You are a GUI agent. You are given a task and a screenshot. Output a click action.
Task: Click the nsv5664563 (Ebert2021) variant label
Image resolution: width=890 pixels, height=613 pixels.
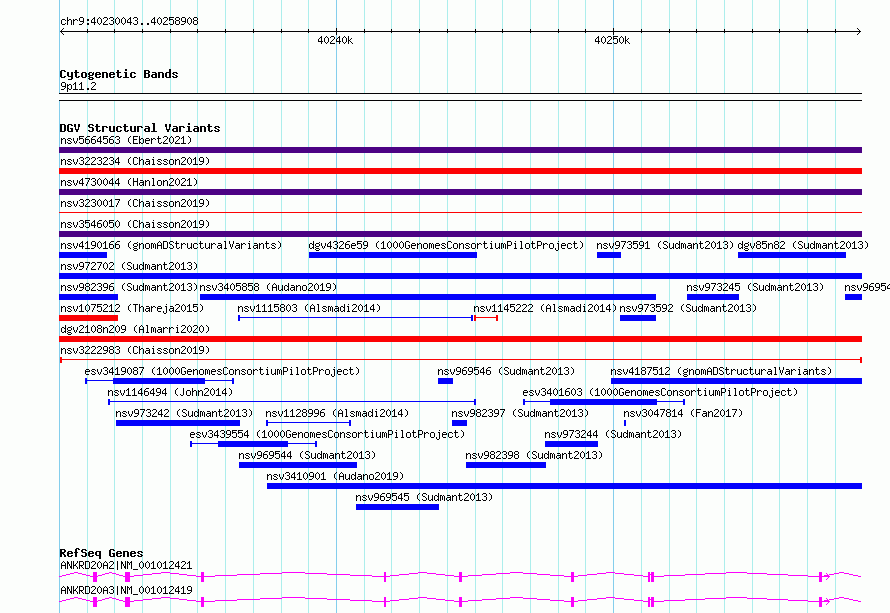[x=126, y=140]
